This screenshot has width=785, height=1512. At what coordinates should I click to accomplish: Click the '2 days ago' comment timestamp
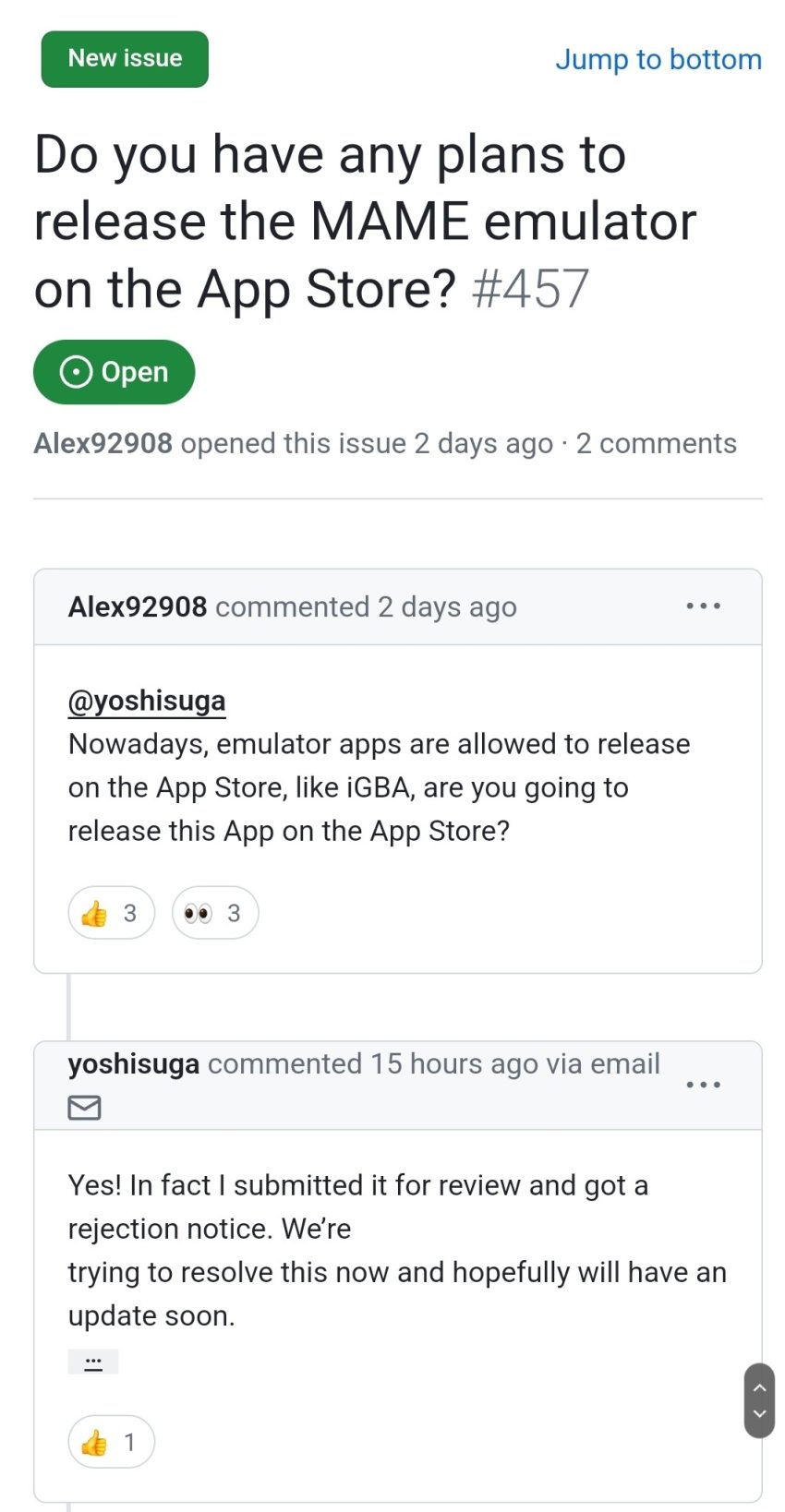(447, 607)
